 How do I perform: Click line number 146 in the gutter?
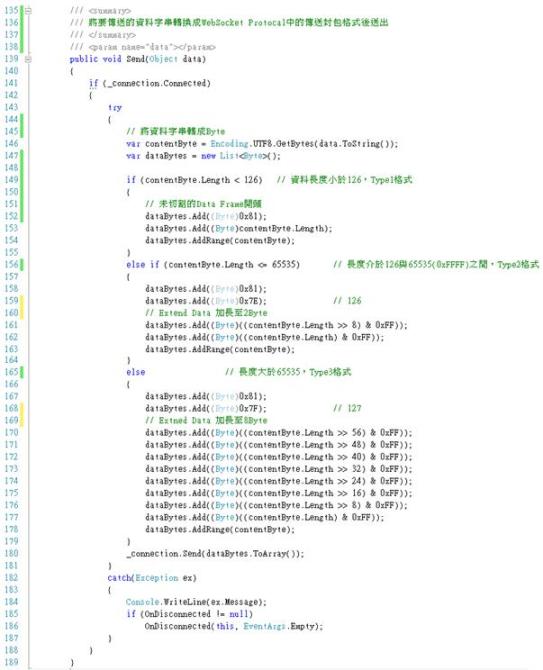tap(11, 144)
